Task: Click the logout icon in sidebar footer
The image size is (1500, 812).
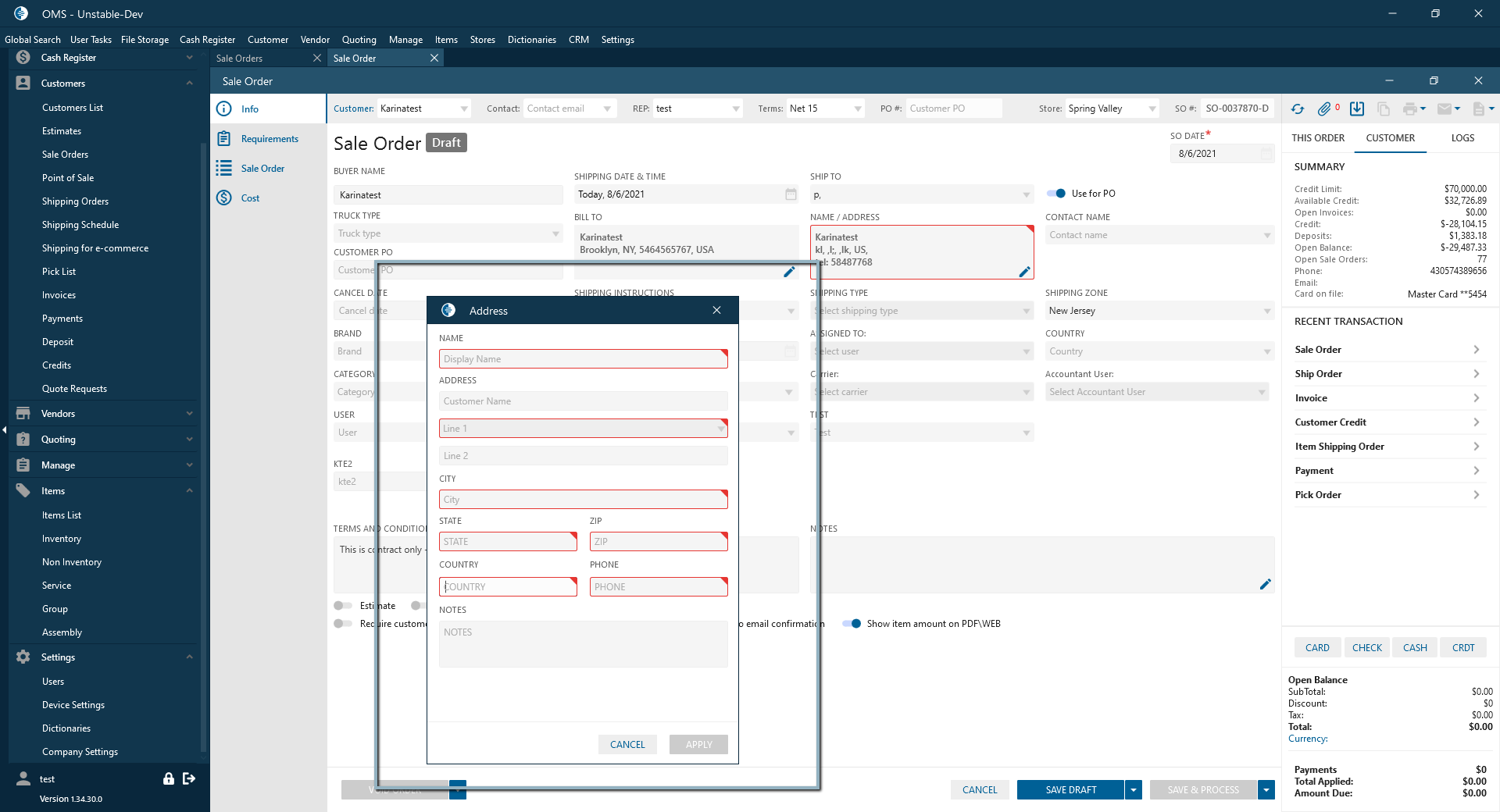Action: pos(189,778)
